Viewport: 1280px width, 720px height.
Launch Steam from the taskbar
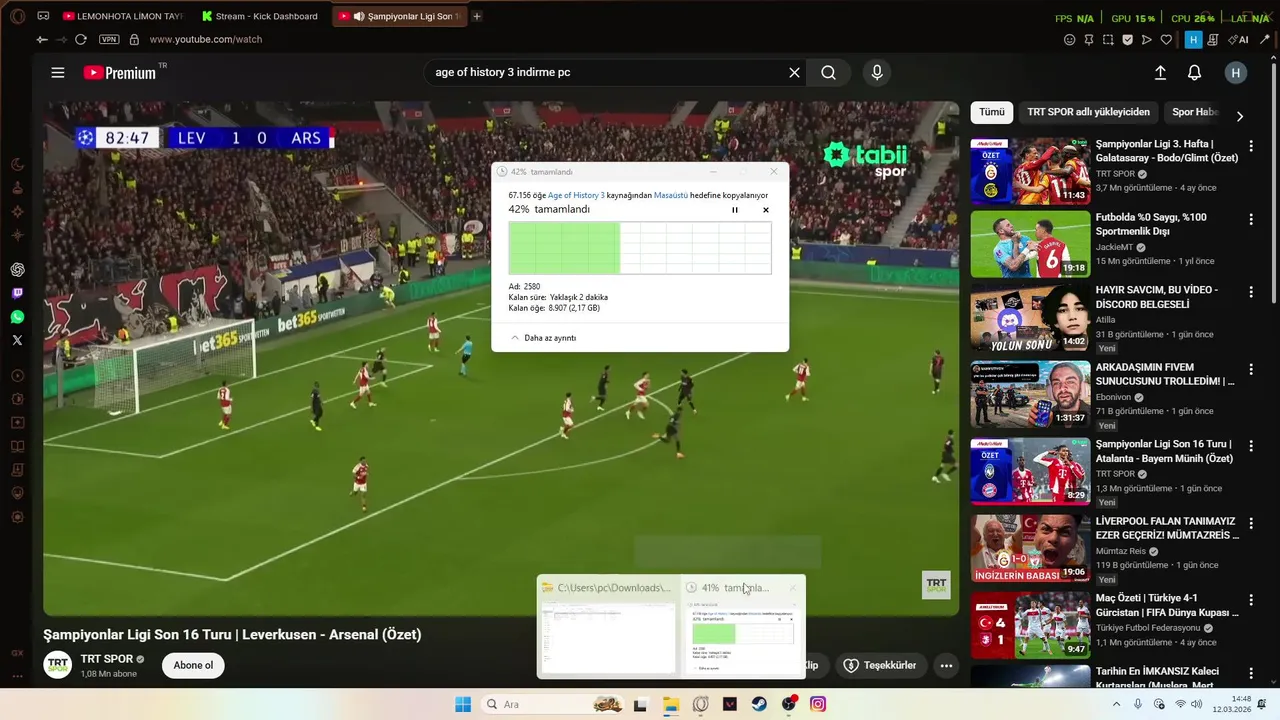click(x=759, y=704)
